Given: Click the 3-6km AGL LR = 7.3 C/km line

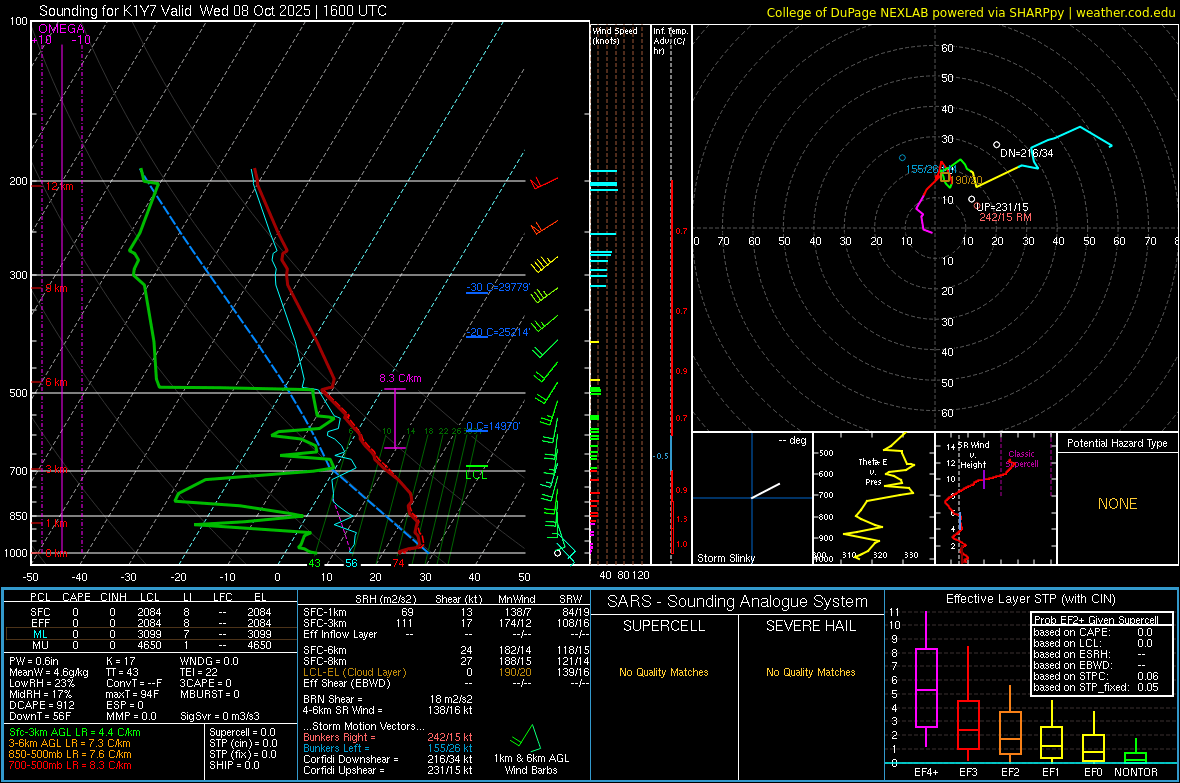Looking at the screenshot, I should 70,743.
